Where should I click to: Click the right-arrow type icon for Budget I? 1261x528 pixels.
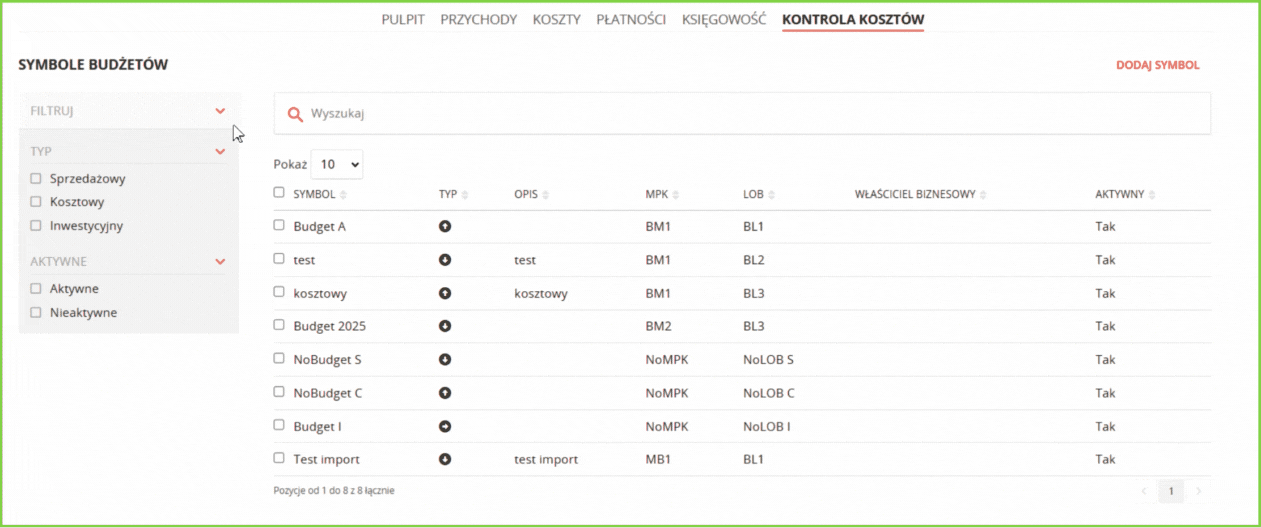(x=445, y=426)
